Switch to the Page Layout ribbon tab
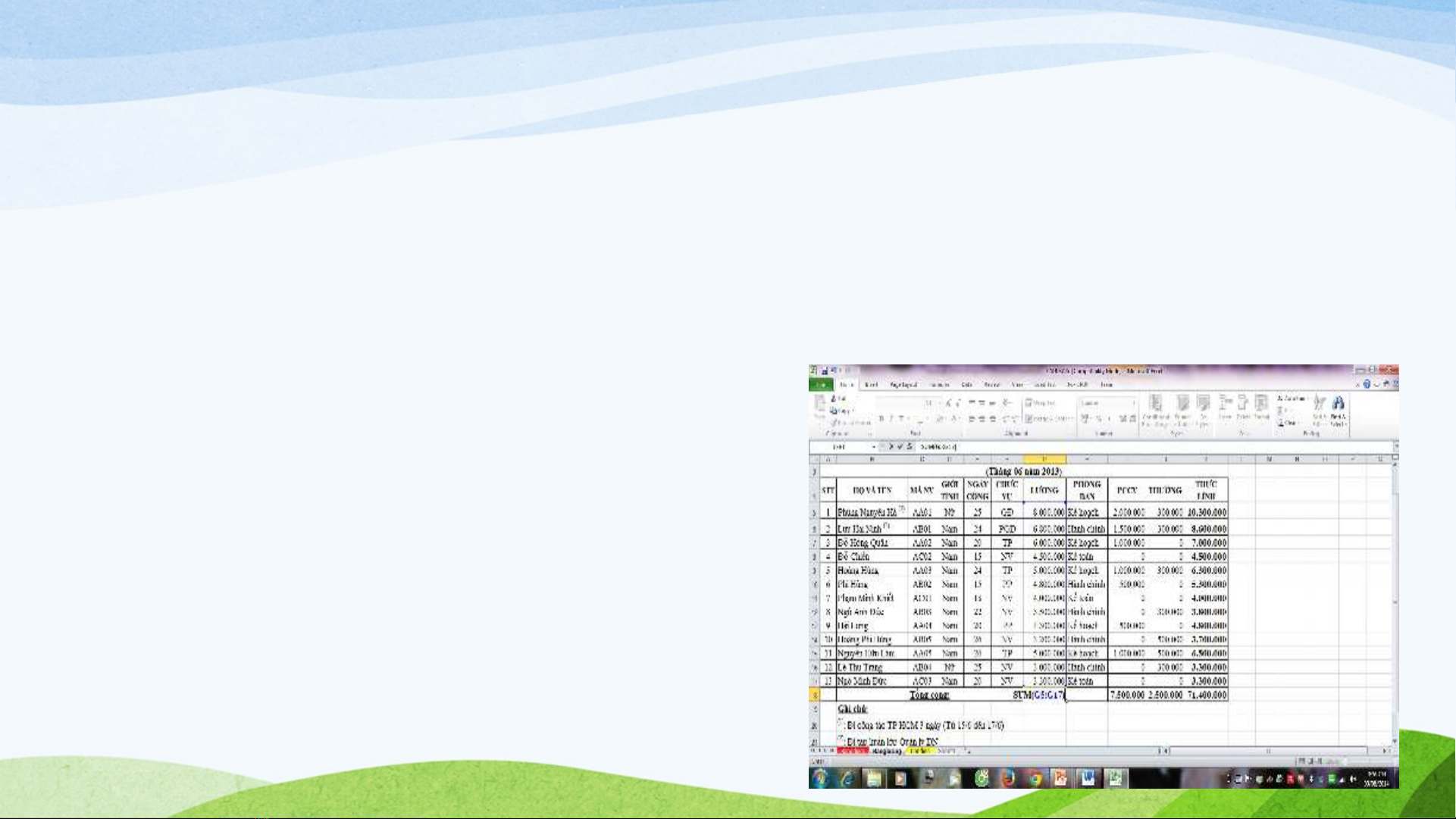The image size is (1456, 819). (x=903, y=385)
